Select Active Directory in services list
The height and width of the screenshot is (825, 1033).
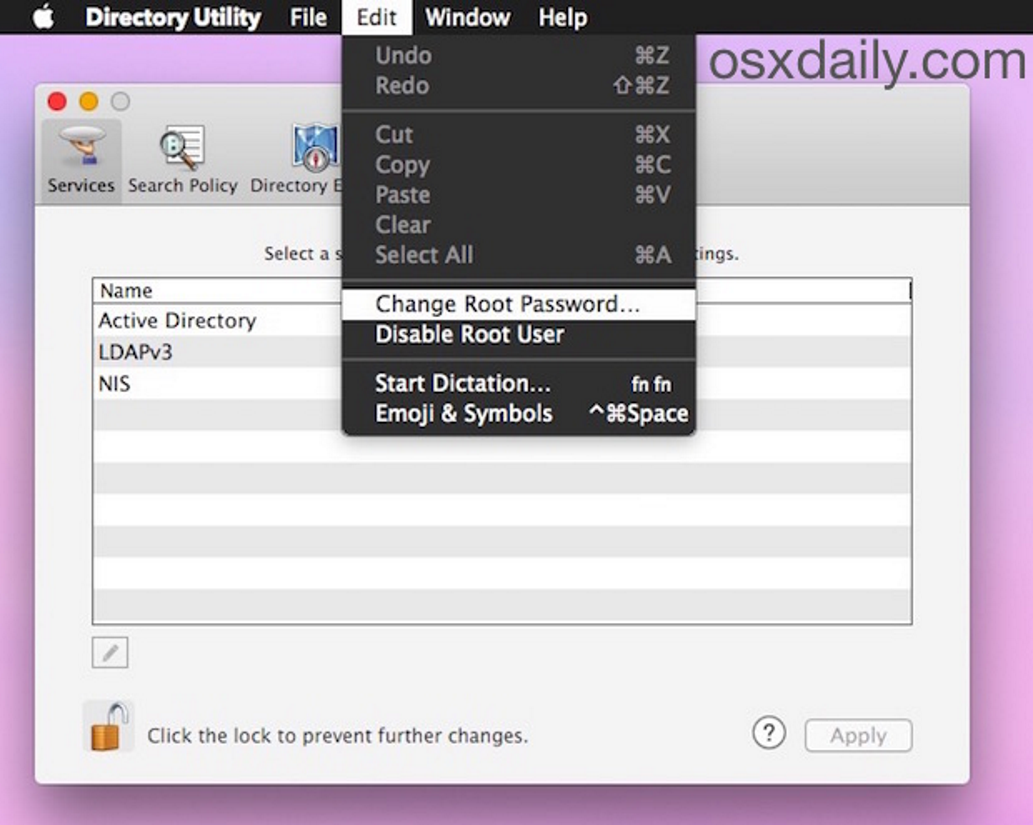point(177,321)
